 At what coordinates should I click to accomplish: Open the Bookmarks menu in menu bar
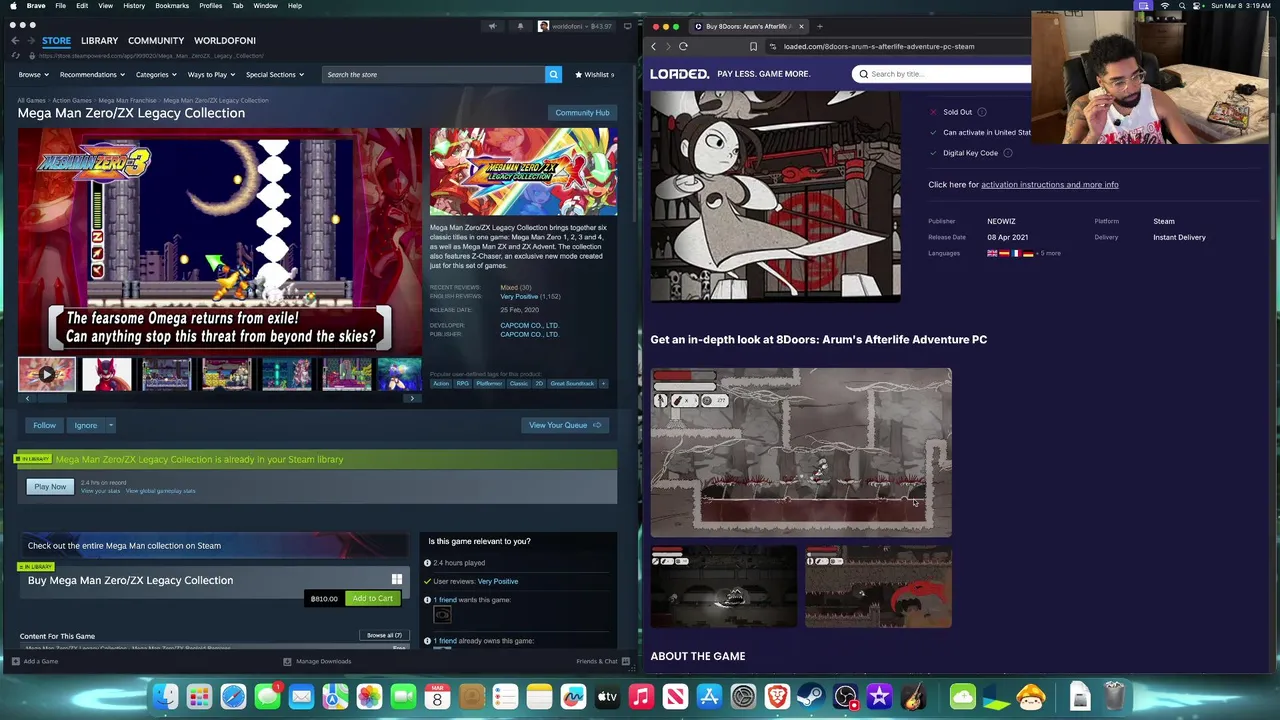click(x=172, y=6)
